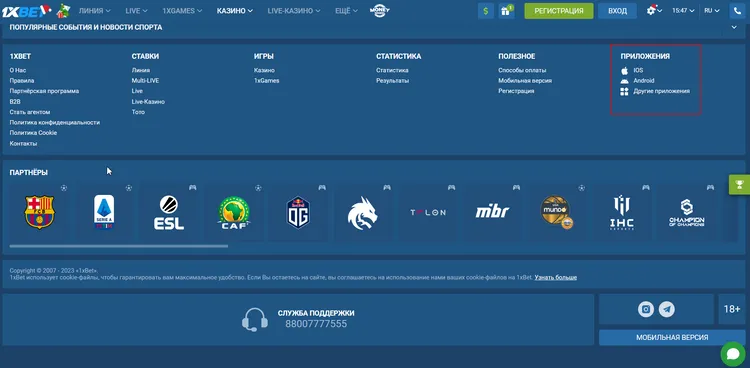Open ESL partner logo
The height and width of the screenshot is (368, 750).
pos(169,212)
